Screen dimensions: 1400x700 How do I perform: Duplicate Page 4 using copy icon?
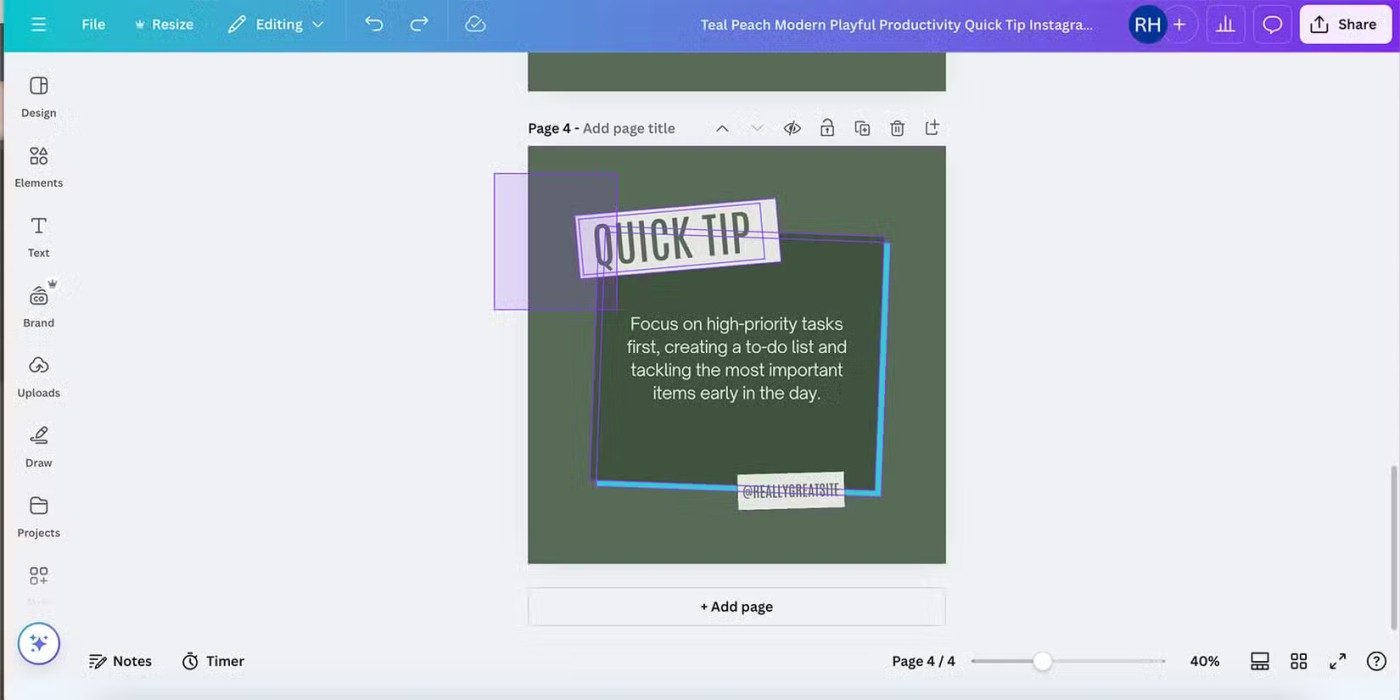tap(862, 128)
